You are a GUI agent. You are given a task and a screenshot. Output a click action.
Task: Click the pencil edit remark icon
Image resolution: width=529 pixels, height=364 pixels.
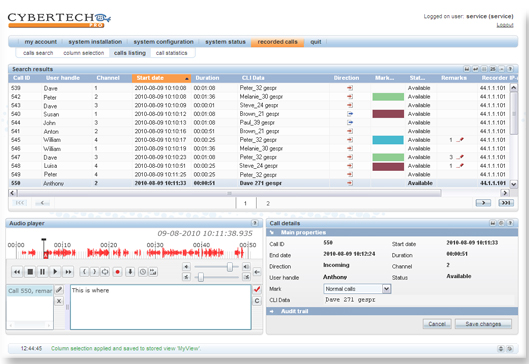pyautogui.click(x=59, y=290)
